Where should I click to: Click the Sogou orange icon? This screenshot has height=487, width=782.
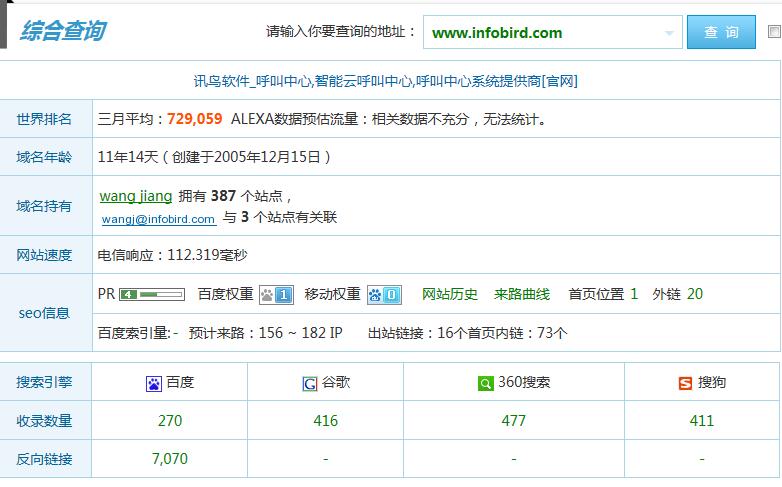point(685,383)
